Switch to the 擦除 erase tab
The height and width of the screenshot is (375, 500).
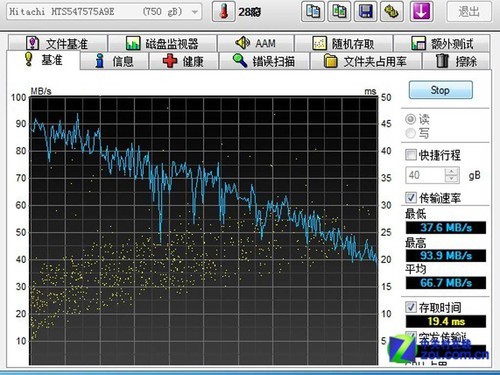click(x=456, y=61)
